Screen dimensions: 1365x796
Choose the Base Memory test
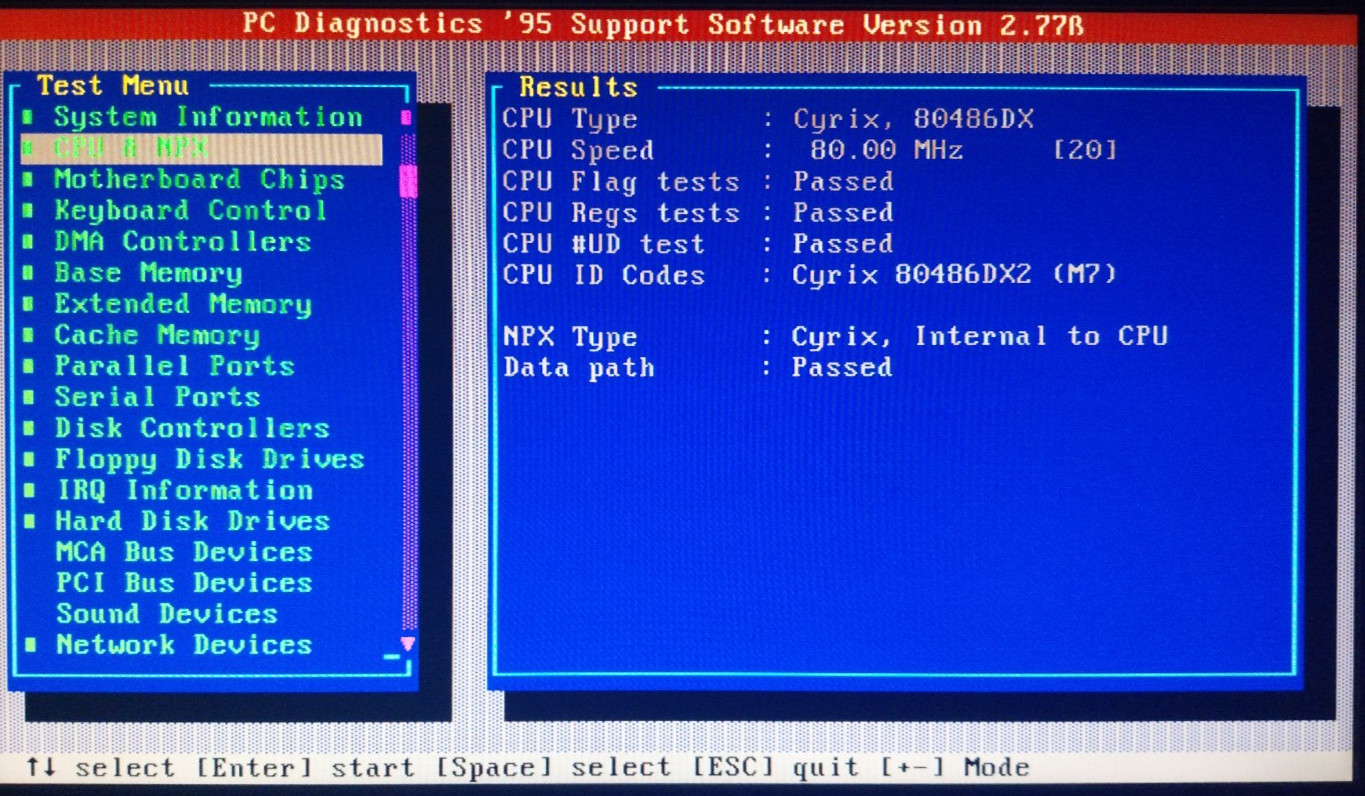tap(148, 273)
